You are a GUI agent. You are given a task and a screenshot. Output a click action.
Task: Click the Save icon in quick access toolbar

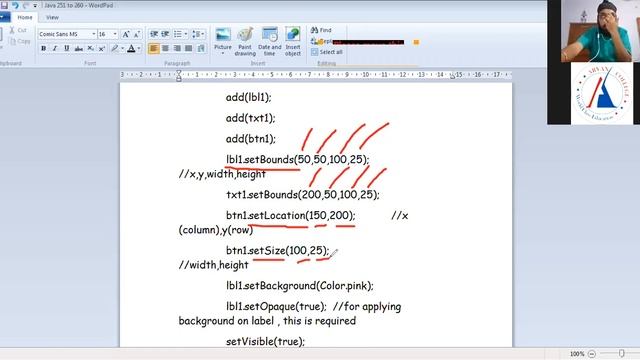click(x=4, y=5)
